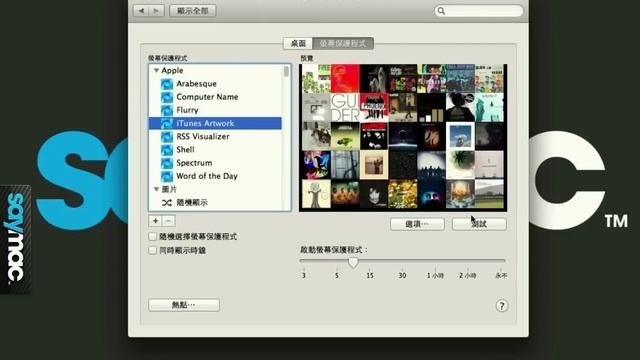The width and height of the screenshot is (640, 360).
Task: Switch to the 桌面 tab
Action: 298,43
